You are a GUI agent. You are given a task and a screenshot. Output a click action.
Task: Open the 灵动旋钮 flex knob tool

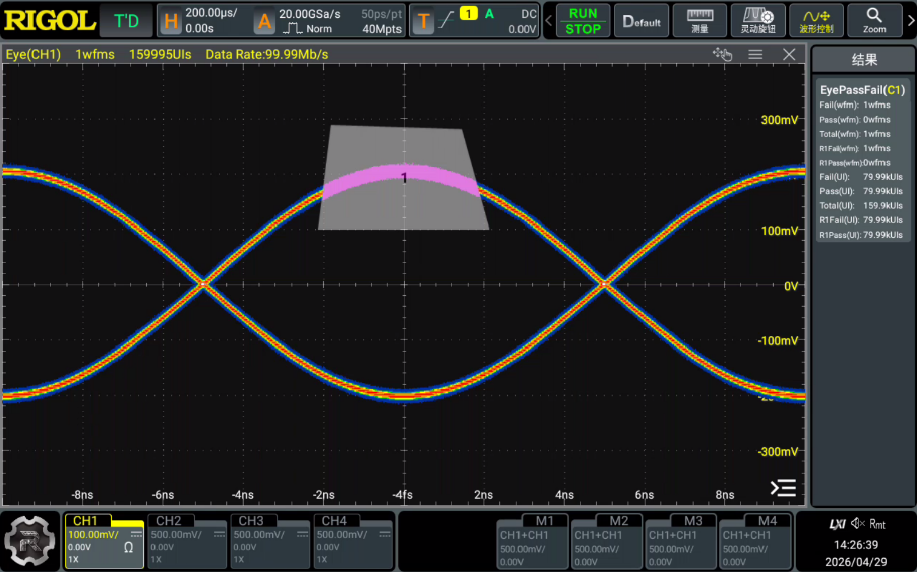pyautogui.click(x=758, y=21)
